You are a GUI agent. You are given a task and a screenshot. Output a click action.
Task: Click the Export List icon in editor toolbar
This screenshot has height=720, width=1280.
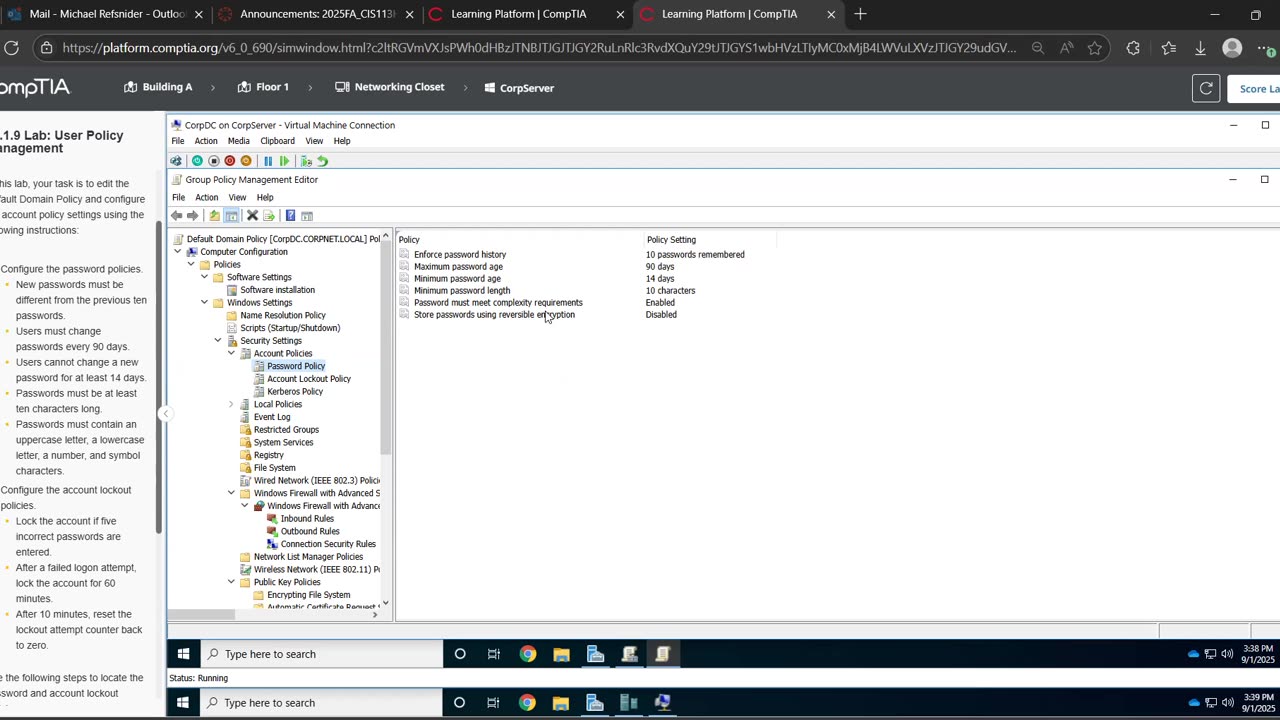coord(269,216)
